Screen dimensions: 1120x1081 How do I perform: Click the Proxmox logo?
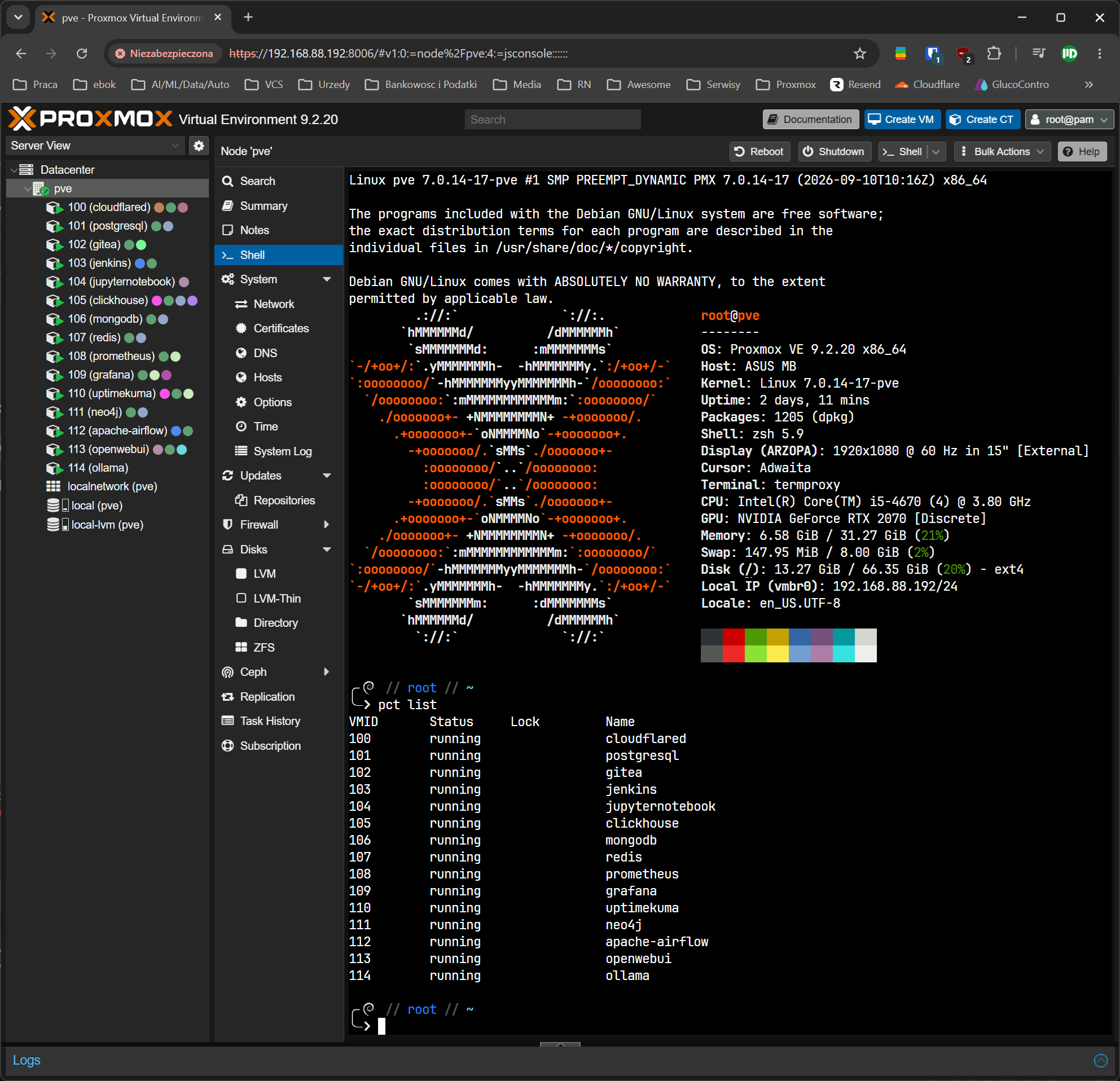pyautogui.click(x=90, y=119)
